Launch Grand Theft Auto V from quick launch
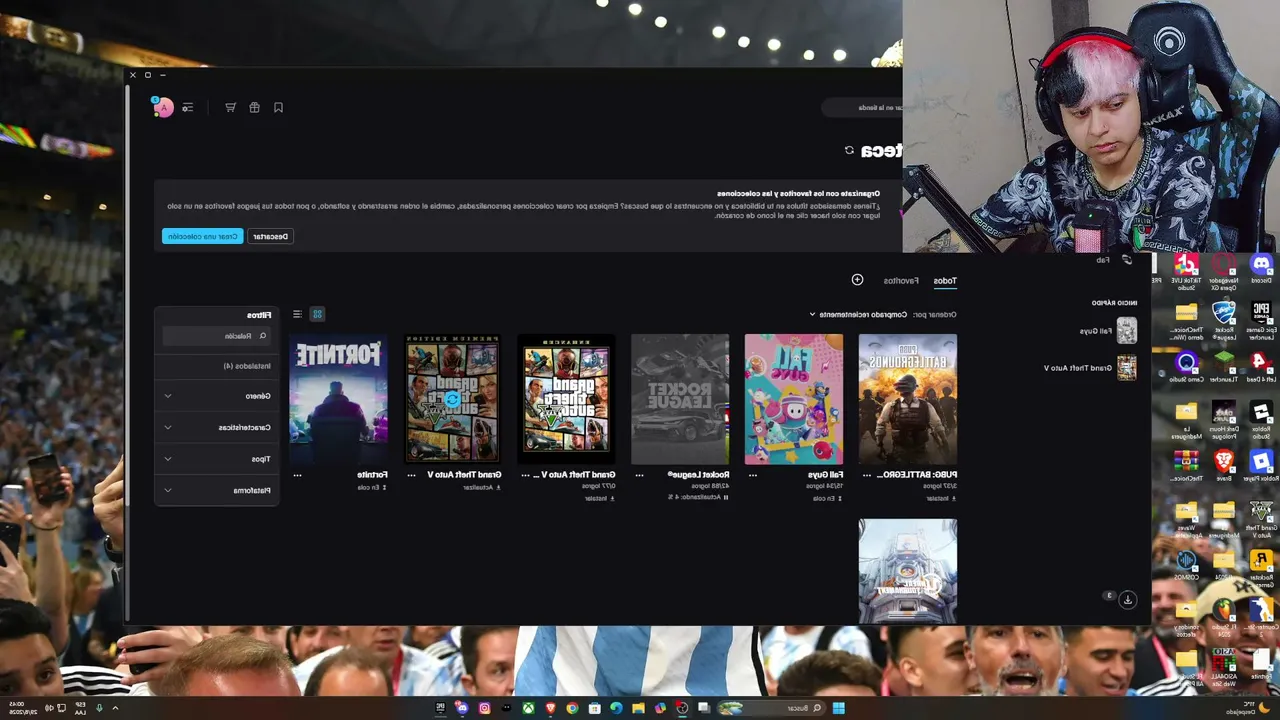This screenshot has width=1280, height=720. [x=1091, y=368]
